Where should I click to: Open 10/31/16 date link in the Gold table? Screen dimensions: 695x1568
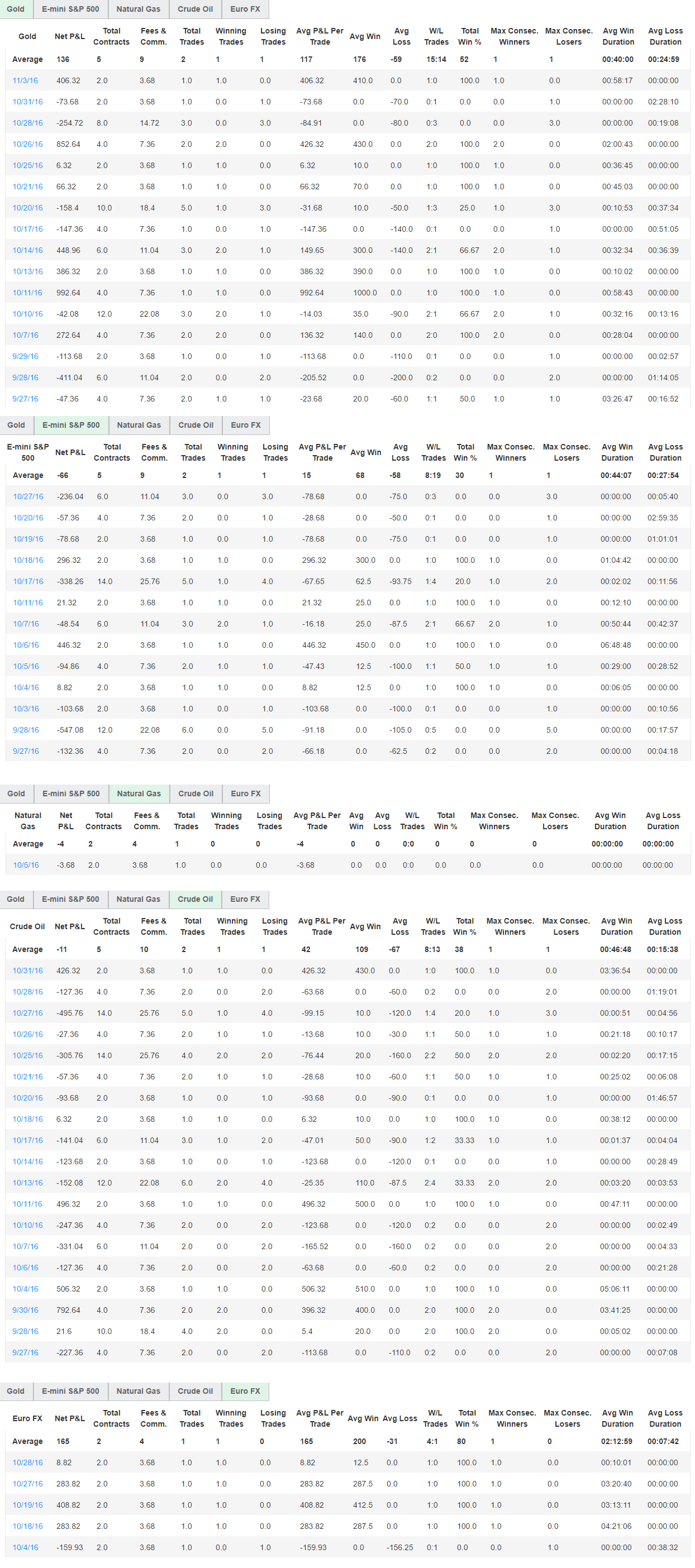coord(27,102)
